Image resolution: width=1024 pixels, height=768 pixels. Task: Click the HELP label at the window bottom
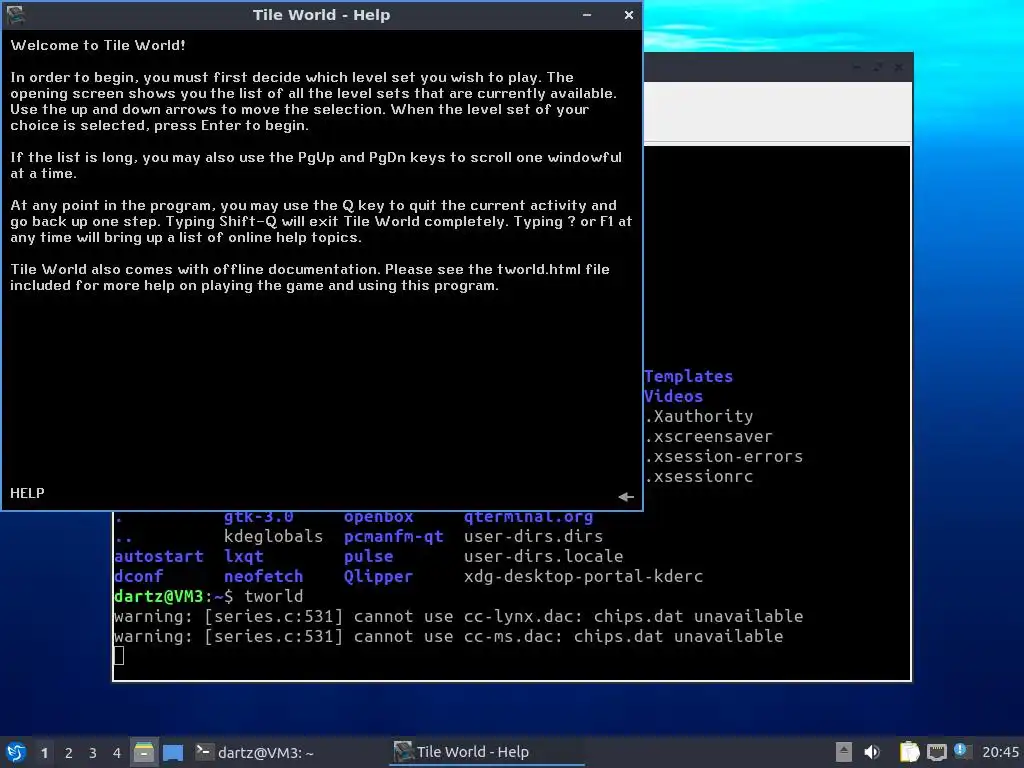pos(27,493)
